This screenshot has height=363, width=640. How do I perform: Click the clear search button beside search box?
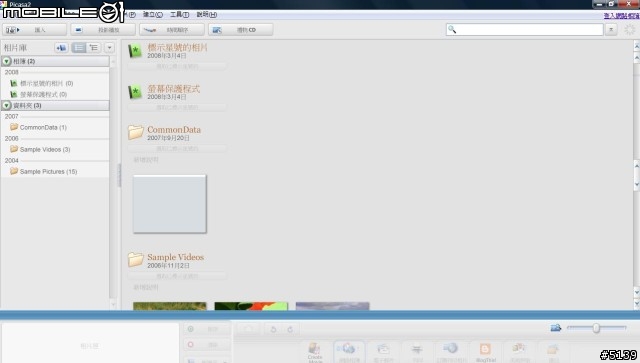[611, 29]
